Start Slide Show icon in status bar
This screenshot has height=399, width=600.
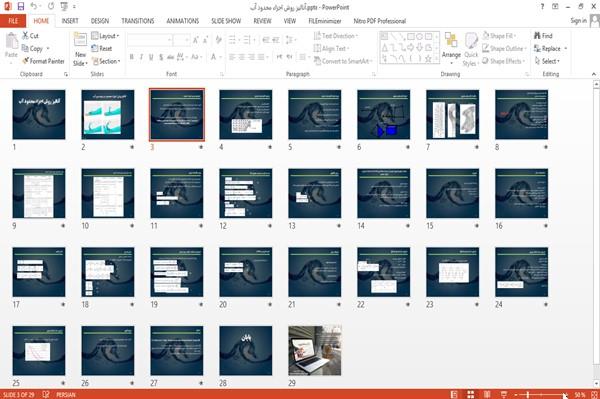(504, 394)
